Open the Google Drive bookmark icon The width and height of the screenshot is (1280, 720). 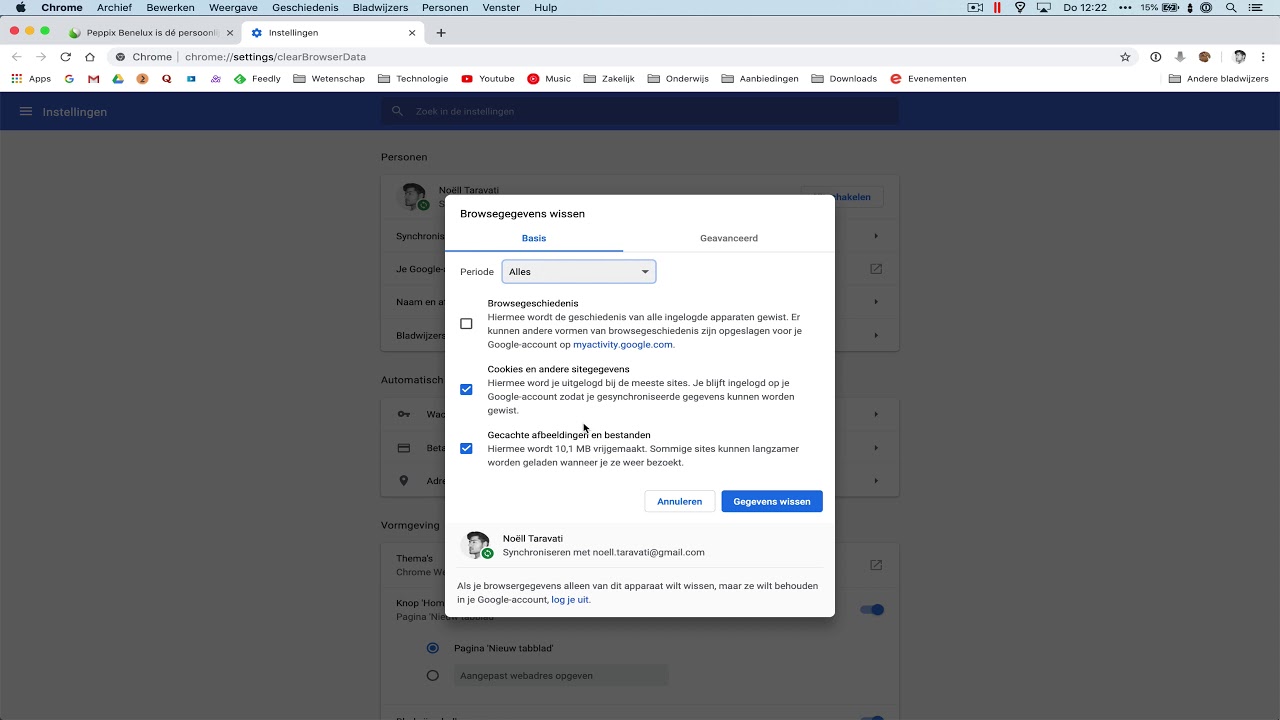point(117,79)
